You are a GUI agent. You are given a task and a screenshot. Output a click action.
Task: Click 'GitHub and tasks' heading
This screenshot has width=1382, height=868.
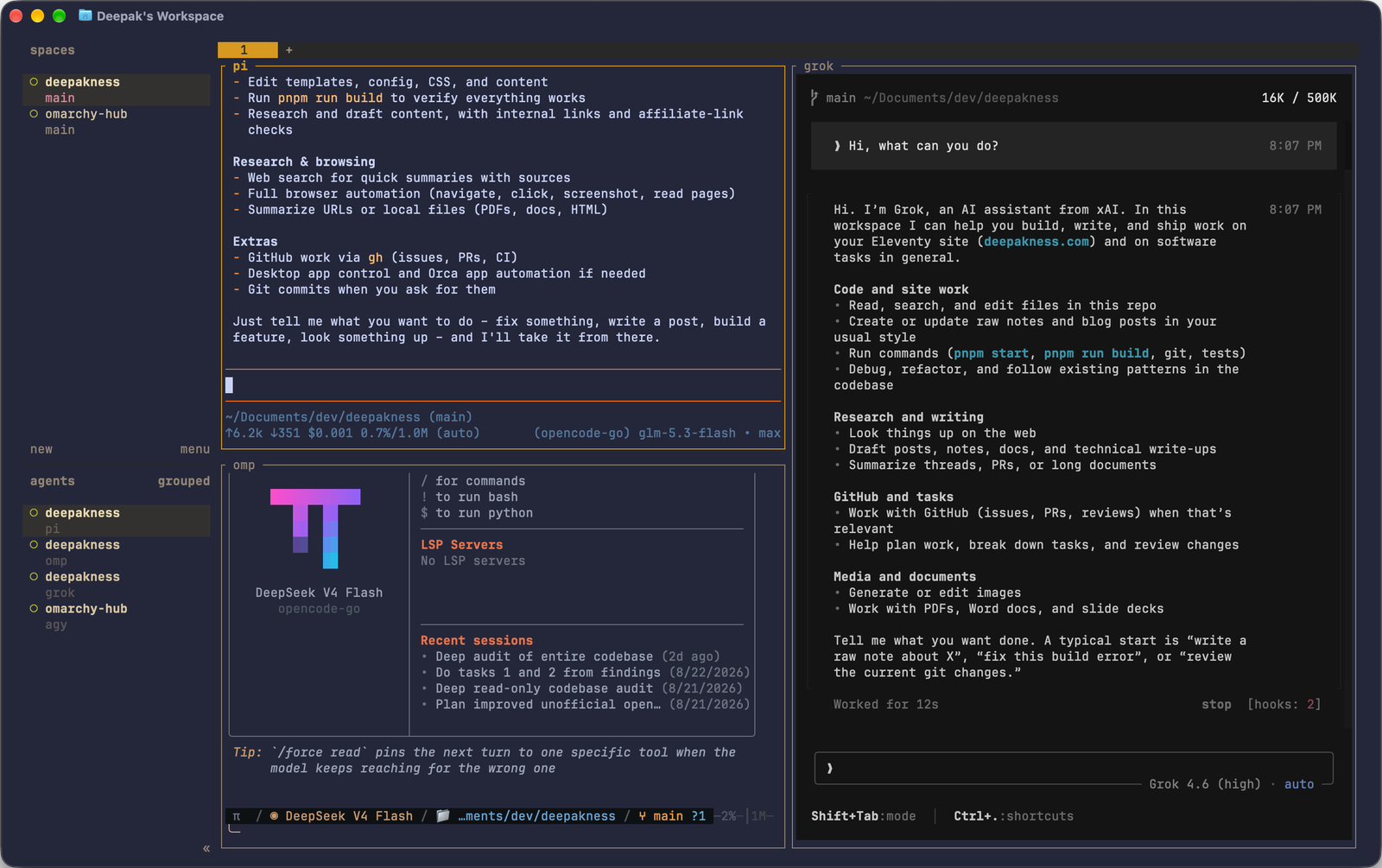[x=893, y=497]
